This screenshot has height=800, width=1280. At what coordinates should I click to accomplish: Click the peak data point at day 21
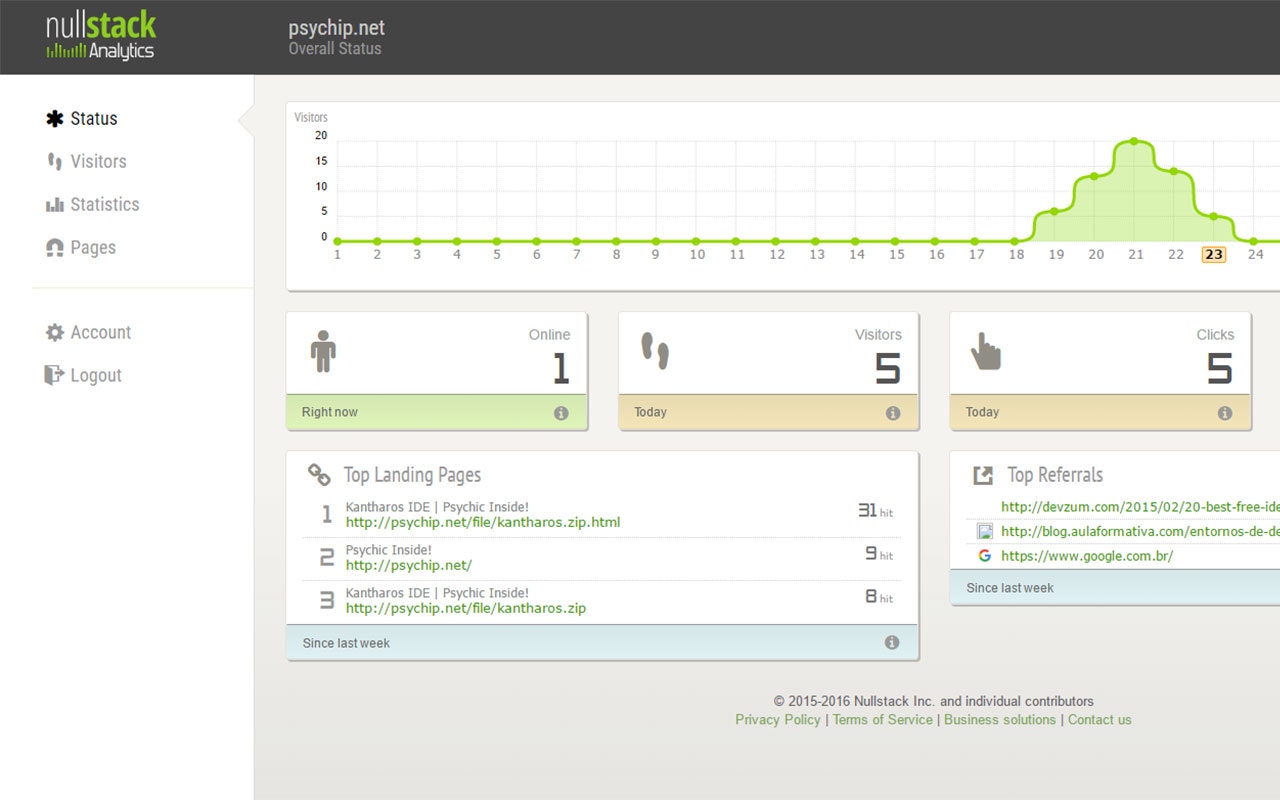[x=1133, y=141]
